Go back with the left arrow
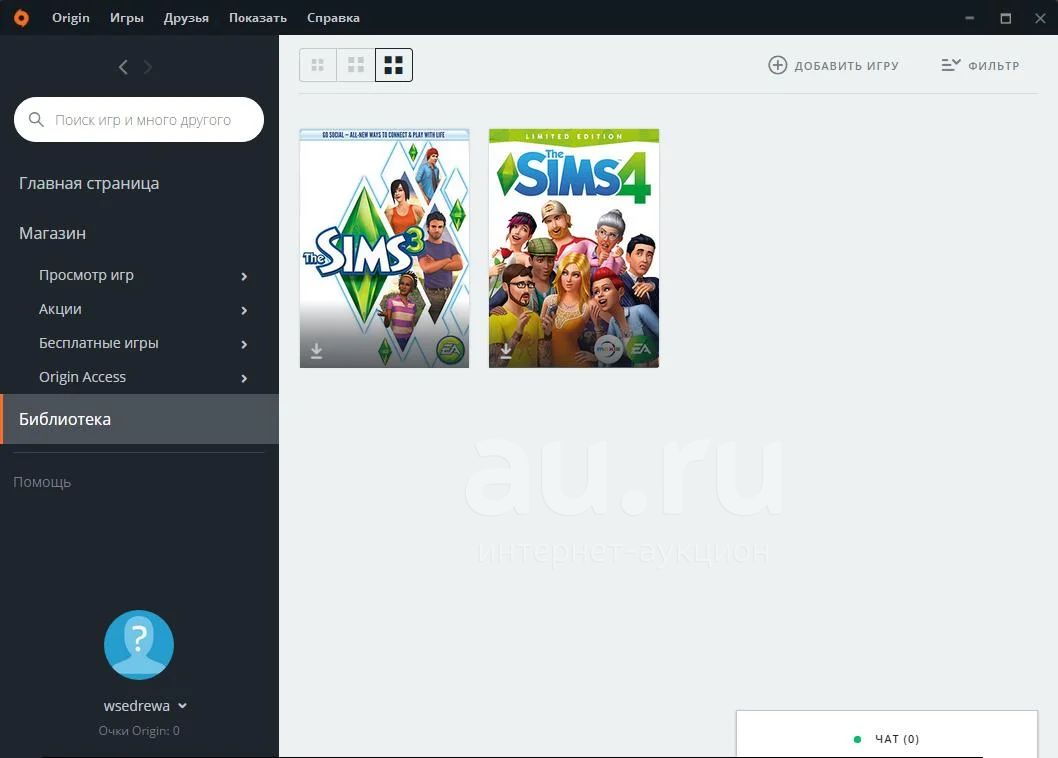1058x758 pixels. point(123,67)
